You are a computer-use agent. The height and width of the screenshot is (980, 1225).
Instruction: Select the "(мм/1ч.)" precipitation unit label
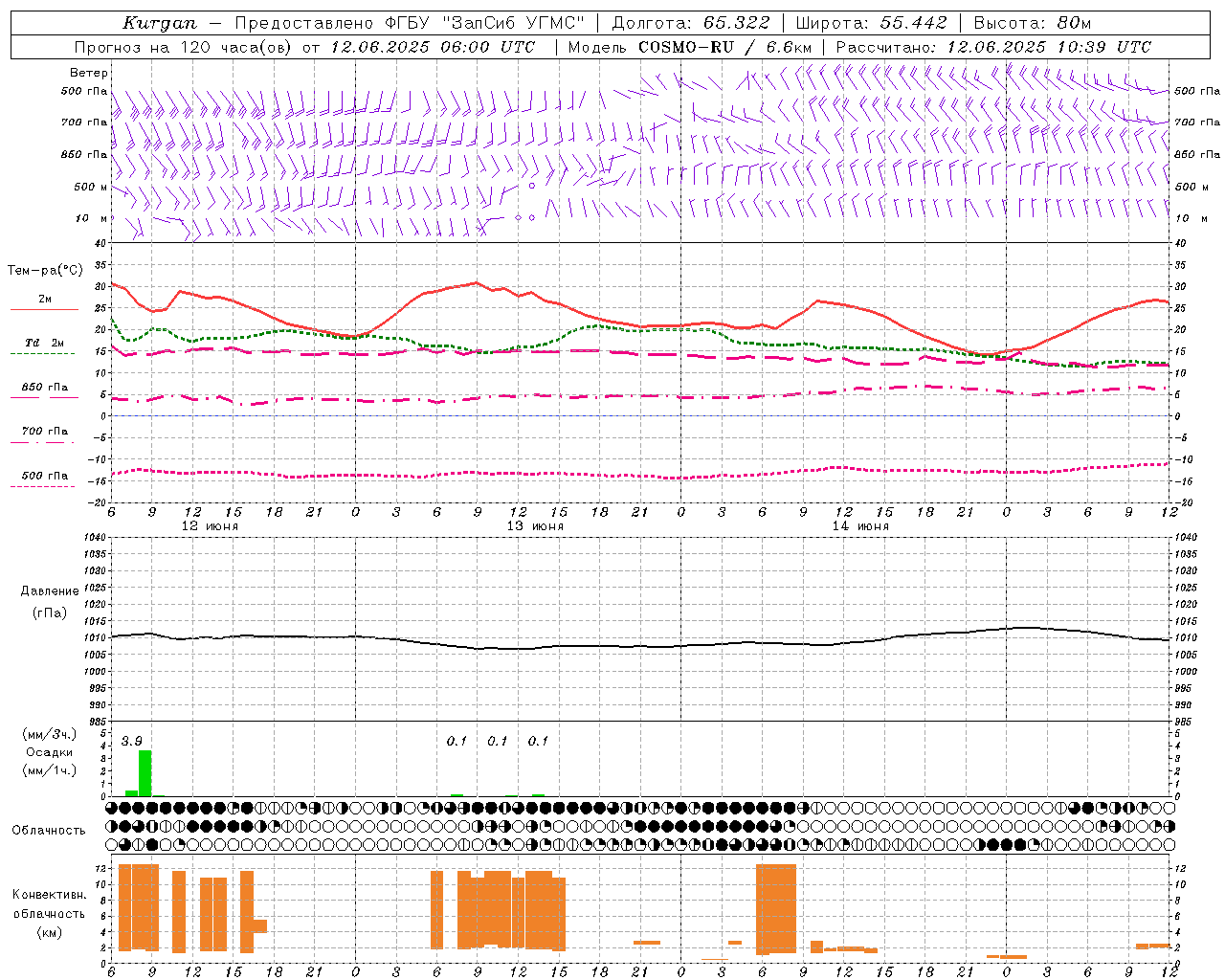point(49,770)
